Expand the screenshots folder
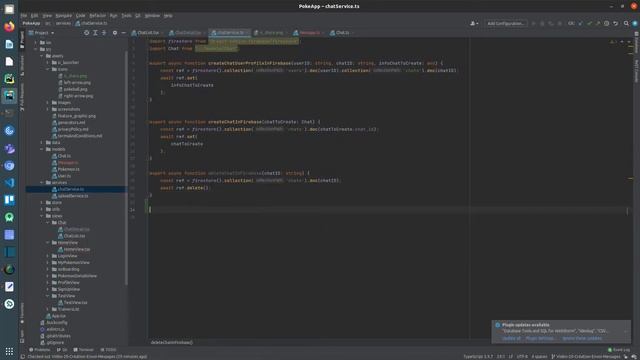This screenshot has width=640, height=360. click(x=48, y=109)
